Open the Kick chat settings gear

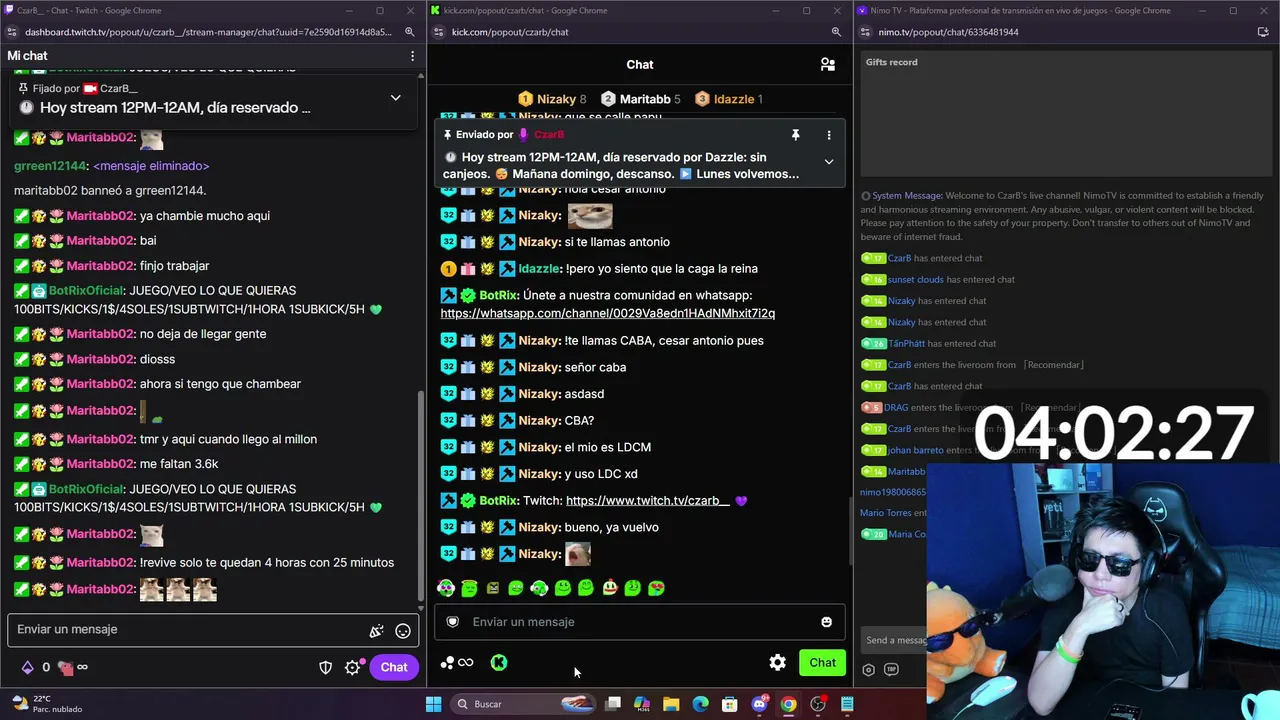(x=777, y=662)
